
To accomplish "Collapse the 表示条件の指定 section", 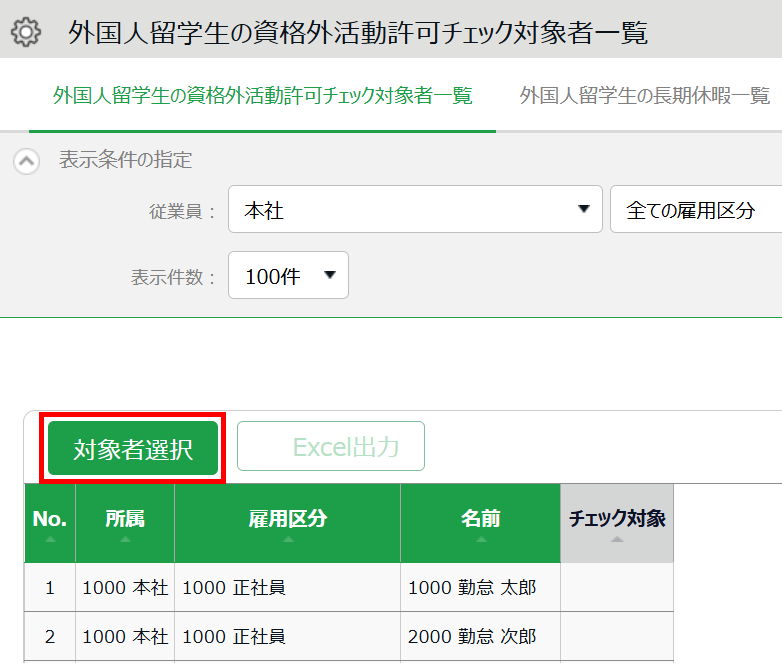I will click(26, 161).
